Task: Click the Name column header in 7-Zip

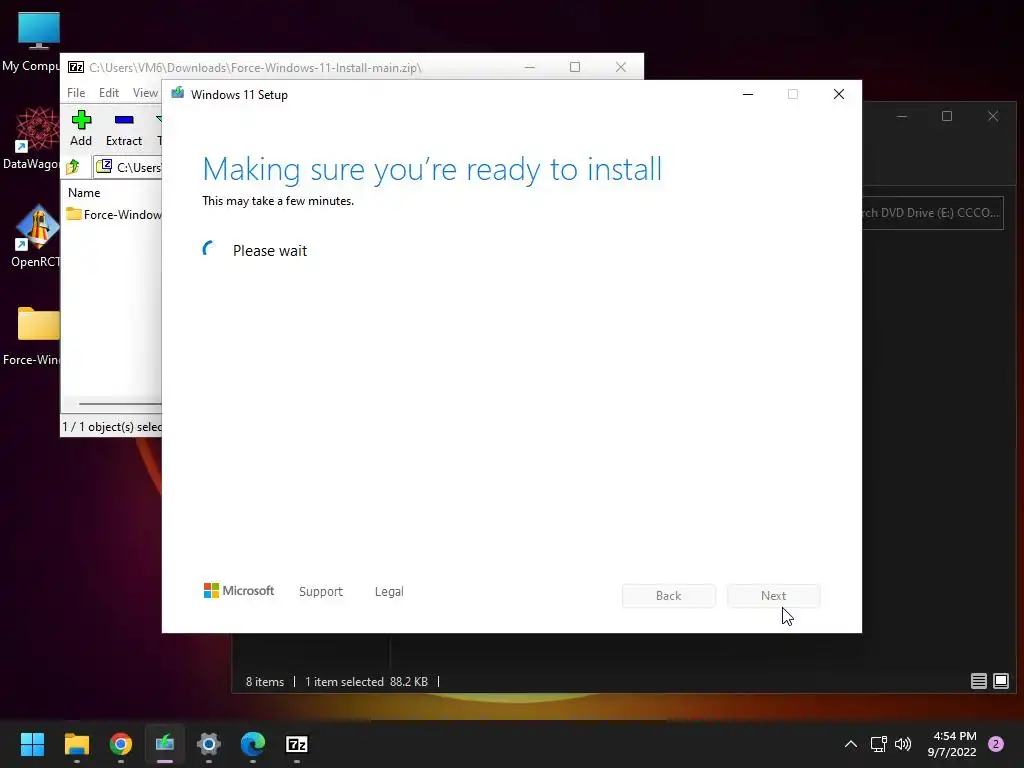Action: coord(84,193)
